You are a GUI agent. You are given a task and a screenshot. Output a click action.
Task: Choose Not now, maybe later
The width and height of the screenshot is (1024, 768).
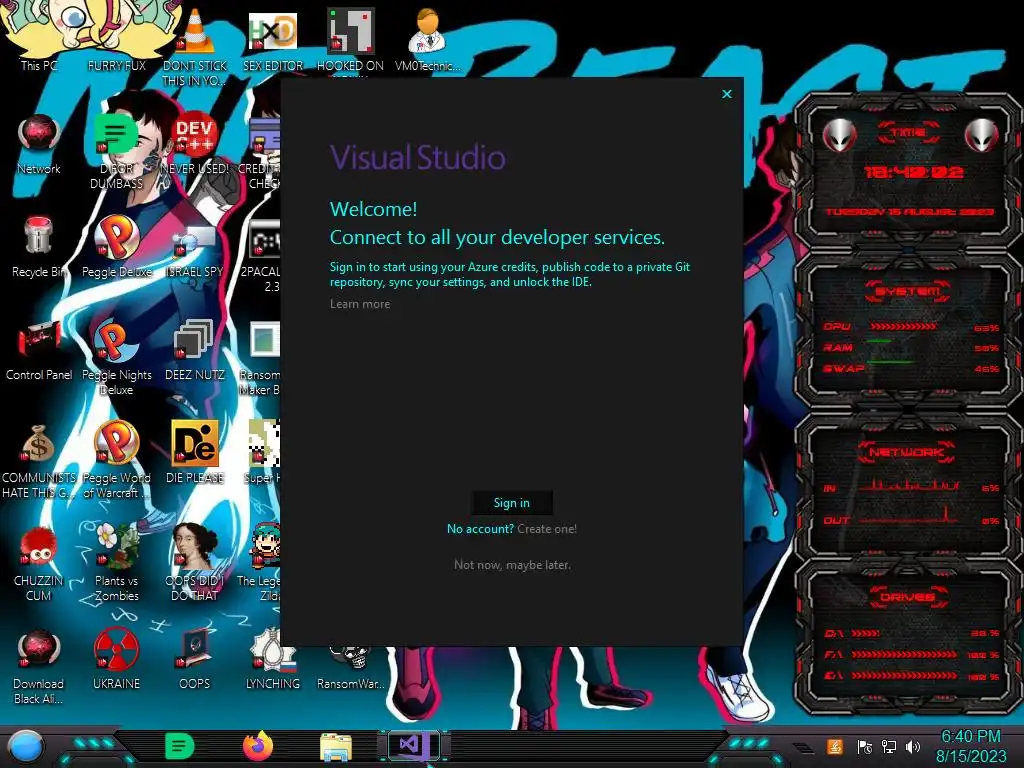[x=512, y=565]
